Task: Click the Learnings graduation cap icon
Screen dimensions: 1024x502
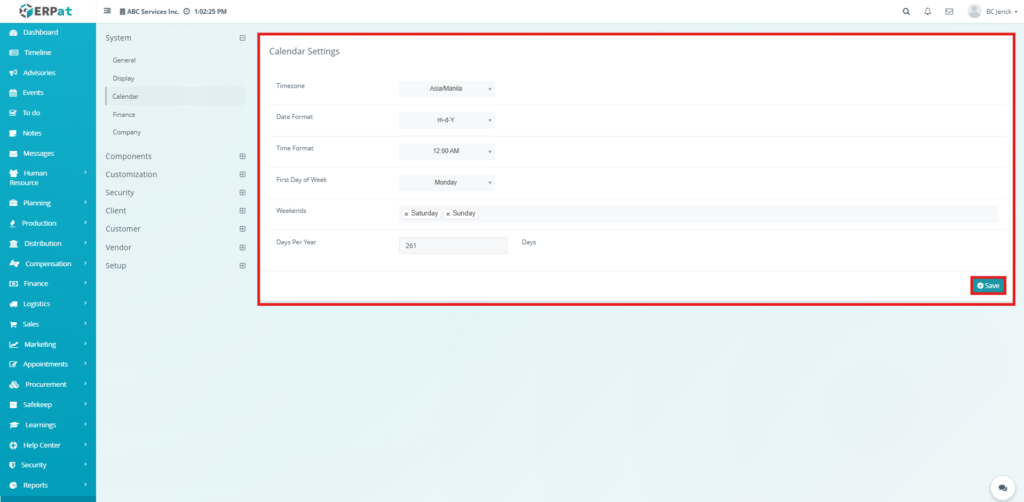Action: click(x=14, y=425)
